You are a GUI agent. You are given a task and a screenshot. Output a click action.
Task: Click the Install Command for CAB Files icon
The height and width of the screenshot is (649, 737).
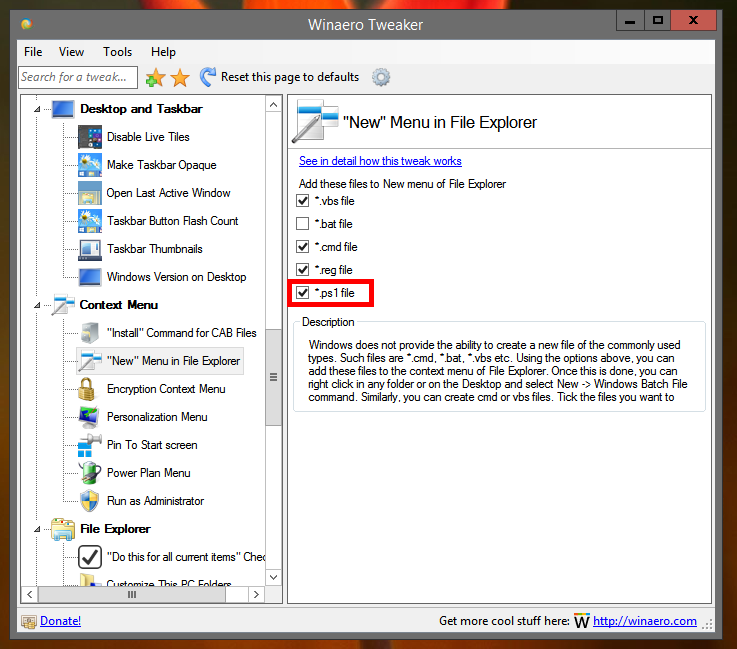(90, 333)
